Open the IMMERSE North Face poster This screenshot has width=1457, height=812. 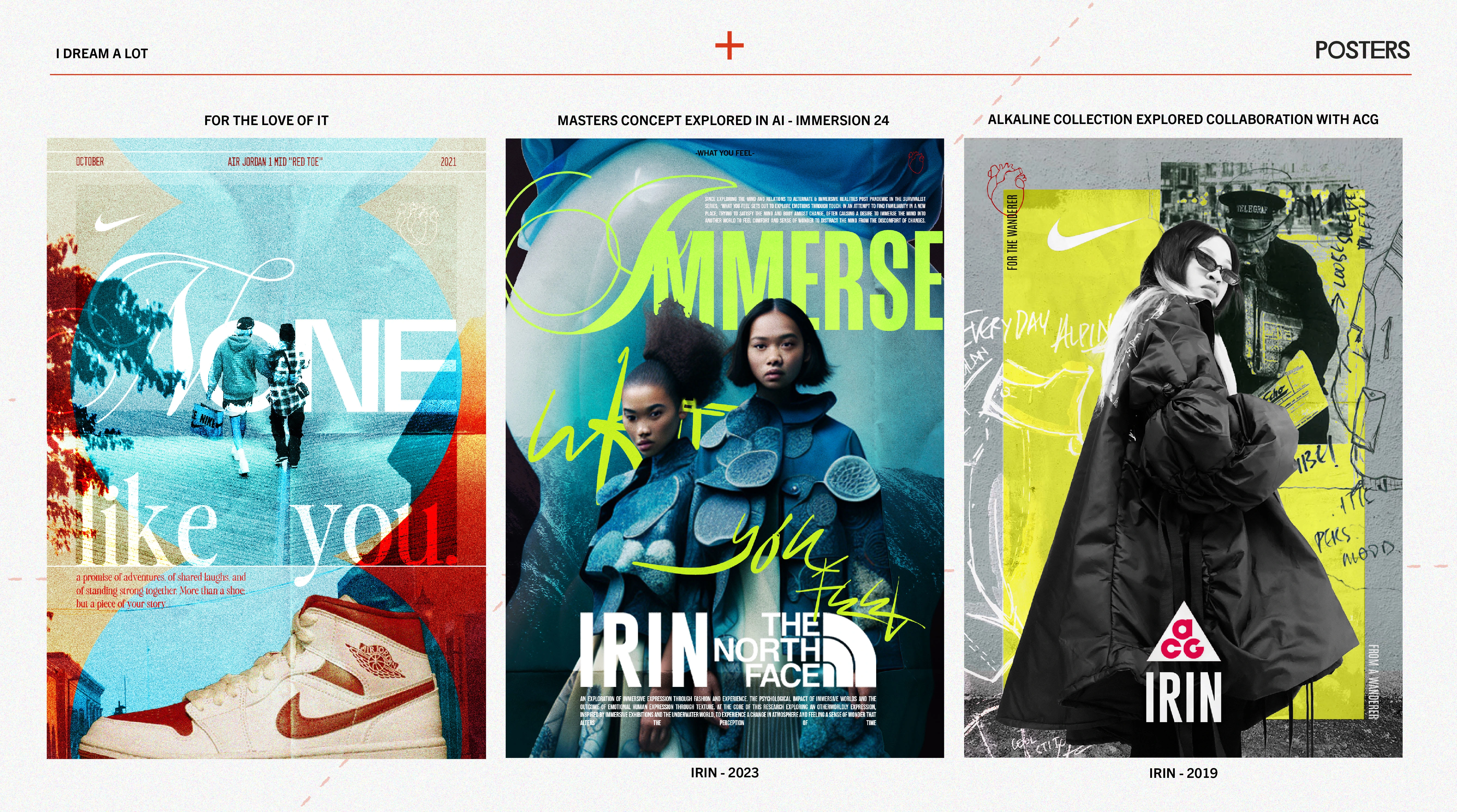[725, 448]
